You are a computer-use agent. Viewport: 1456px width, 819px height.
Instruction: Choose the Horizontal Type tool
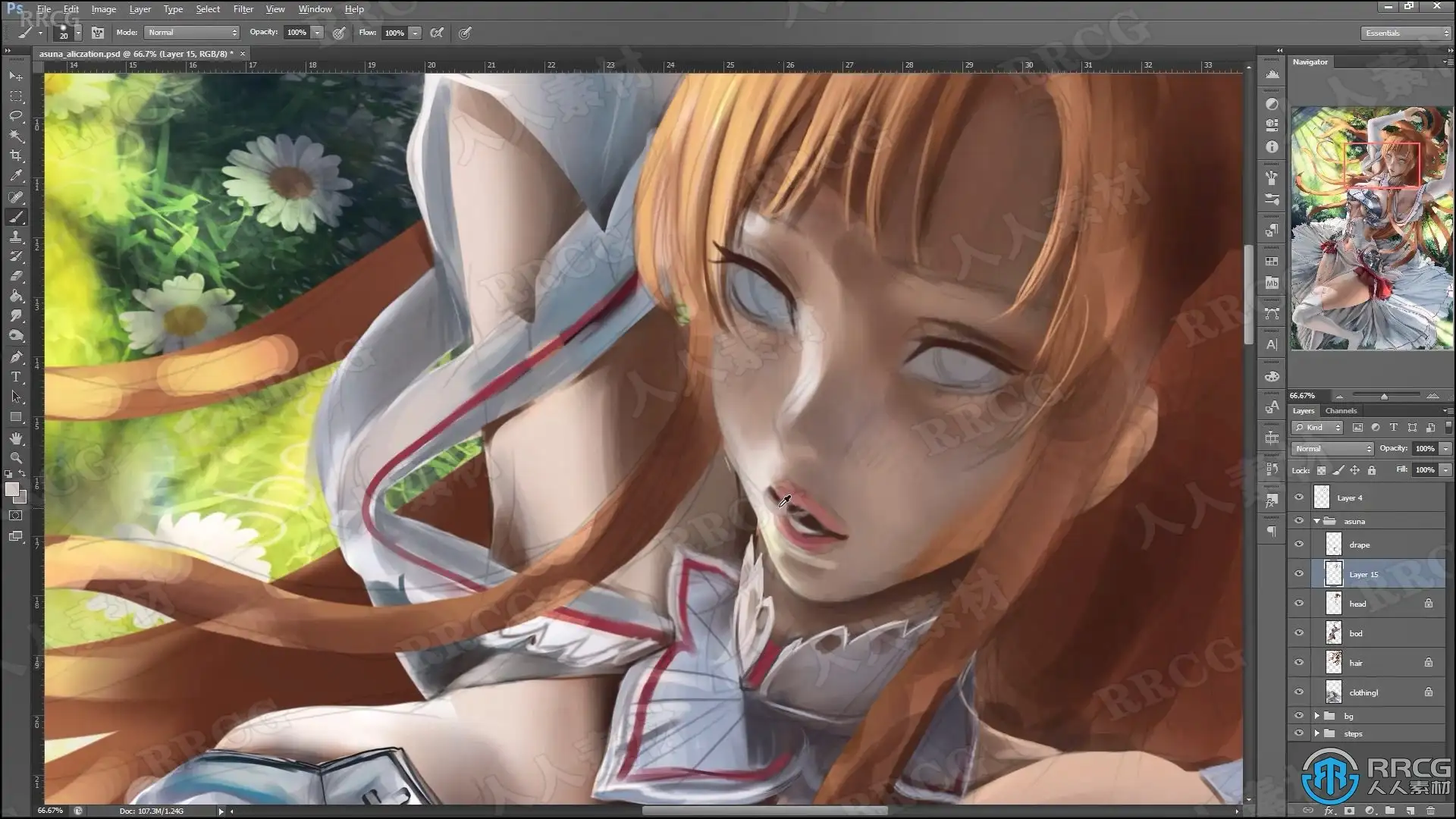(15, 377)
